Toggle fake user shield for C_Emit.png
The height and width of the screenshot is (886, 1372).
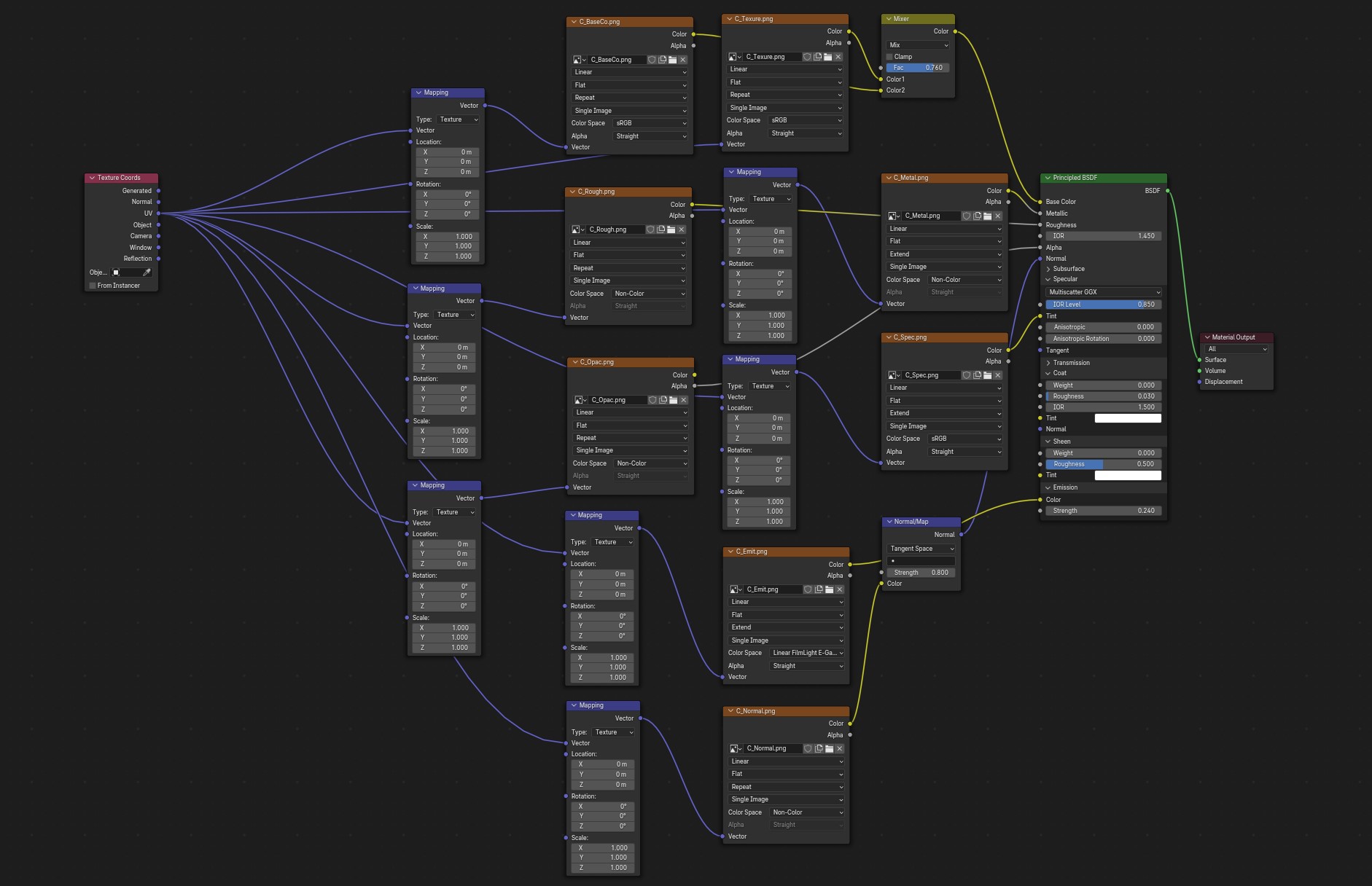pos(808,589)
